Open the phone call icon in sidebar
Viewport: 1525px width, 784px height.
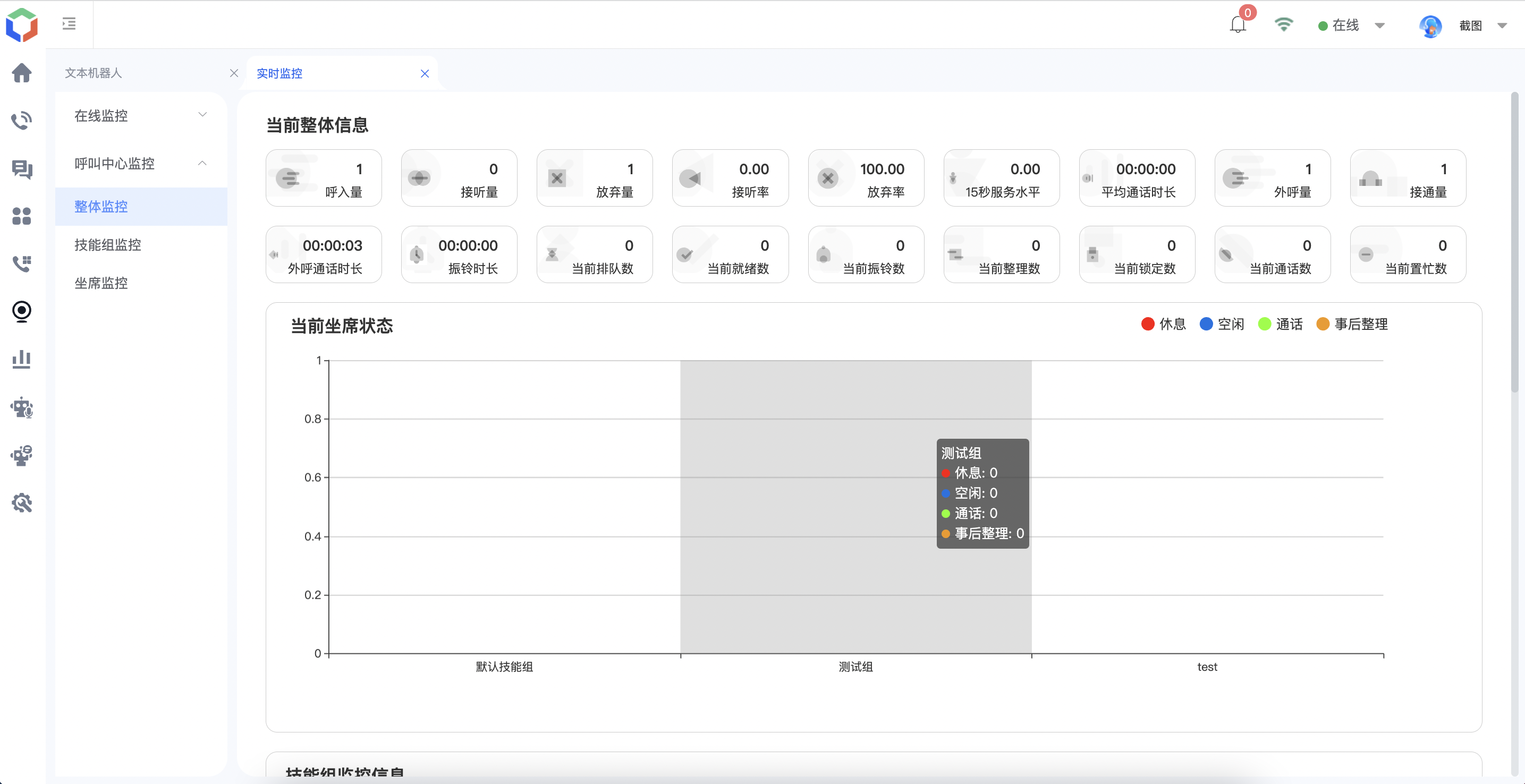point(22,120)
